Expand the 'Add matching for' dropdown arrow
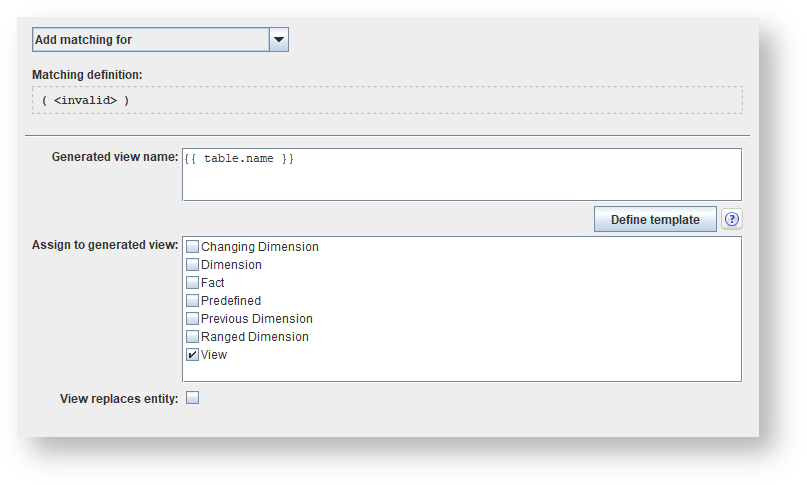 click(279, 40)
